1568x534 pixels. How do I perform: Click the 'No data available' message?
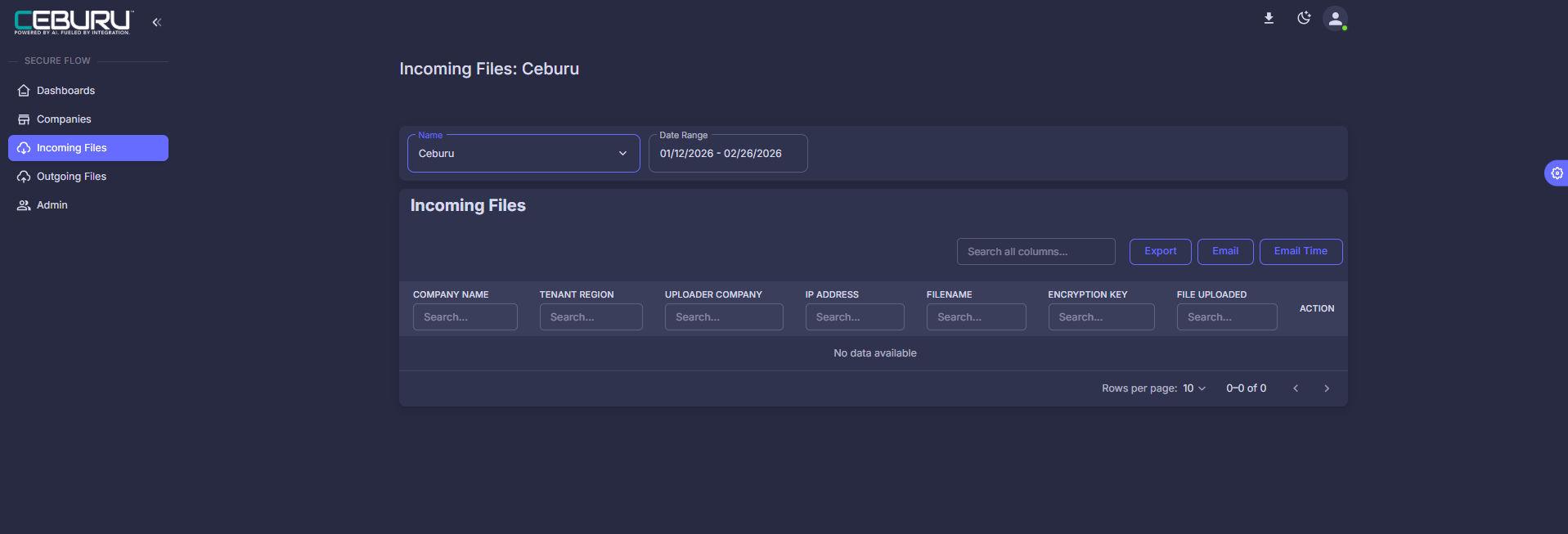(875, 353)
